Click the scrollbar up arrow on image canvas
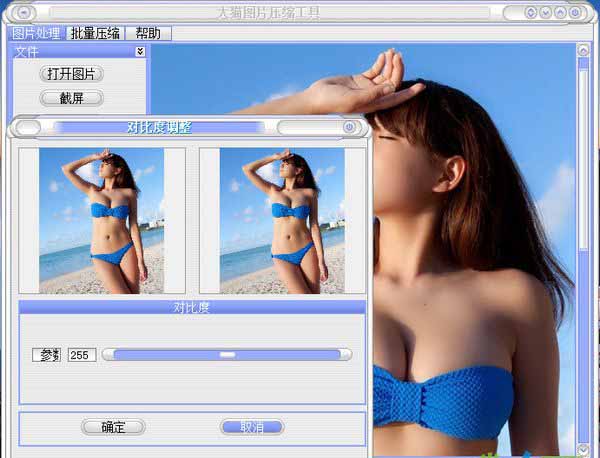 (x=583, y=49)
